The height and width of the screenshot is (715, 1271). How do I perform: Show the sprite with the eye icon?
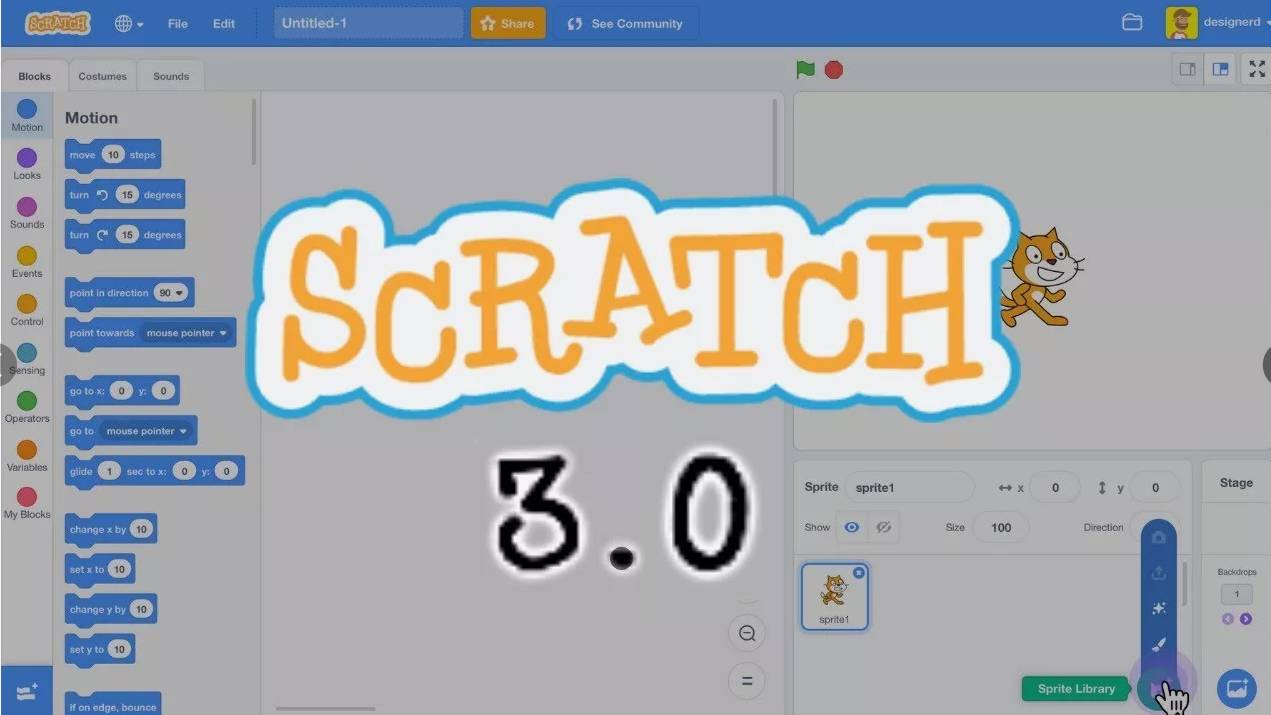click(x=852, y=527)
